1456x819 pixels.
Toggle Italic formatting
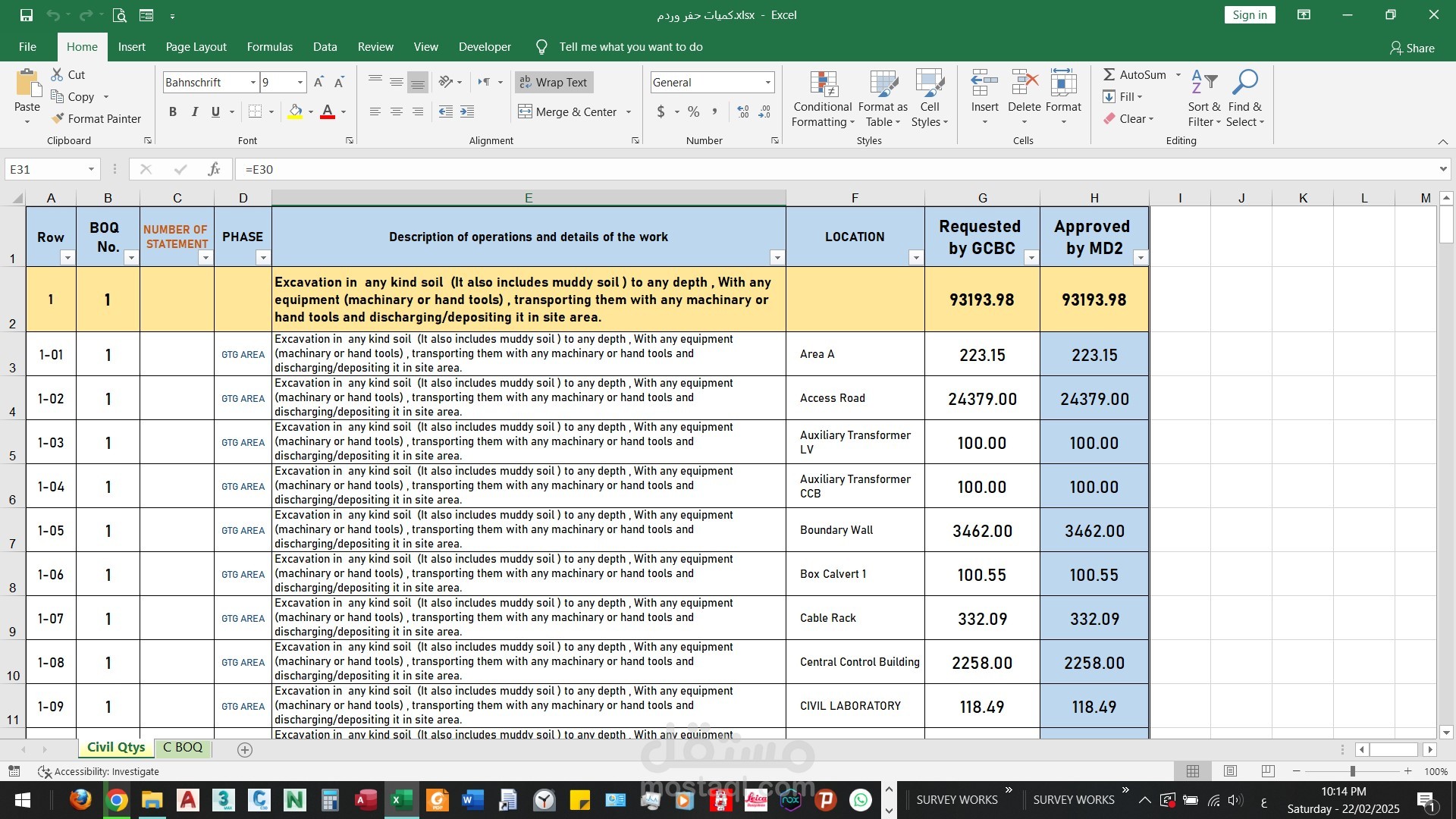click(x=194, y=111)
